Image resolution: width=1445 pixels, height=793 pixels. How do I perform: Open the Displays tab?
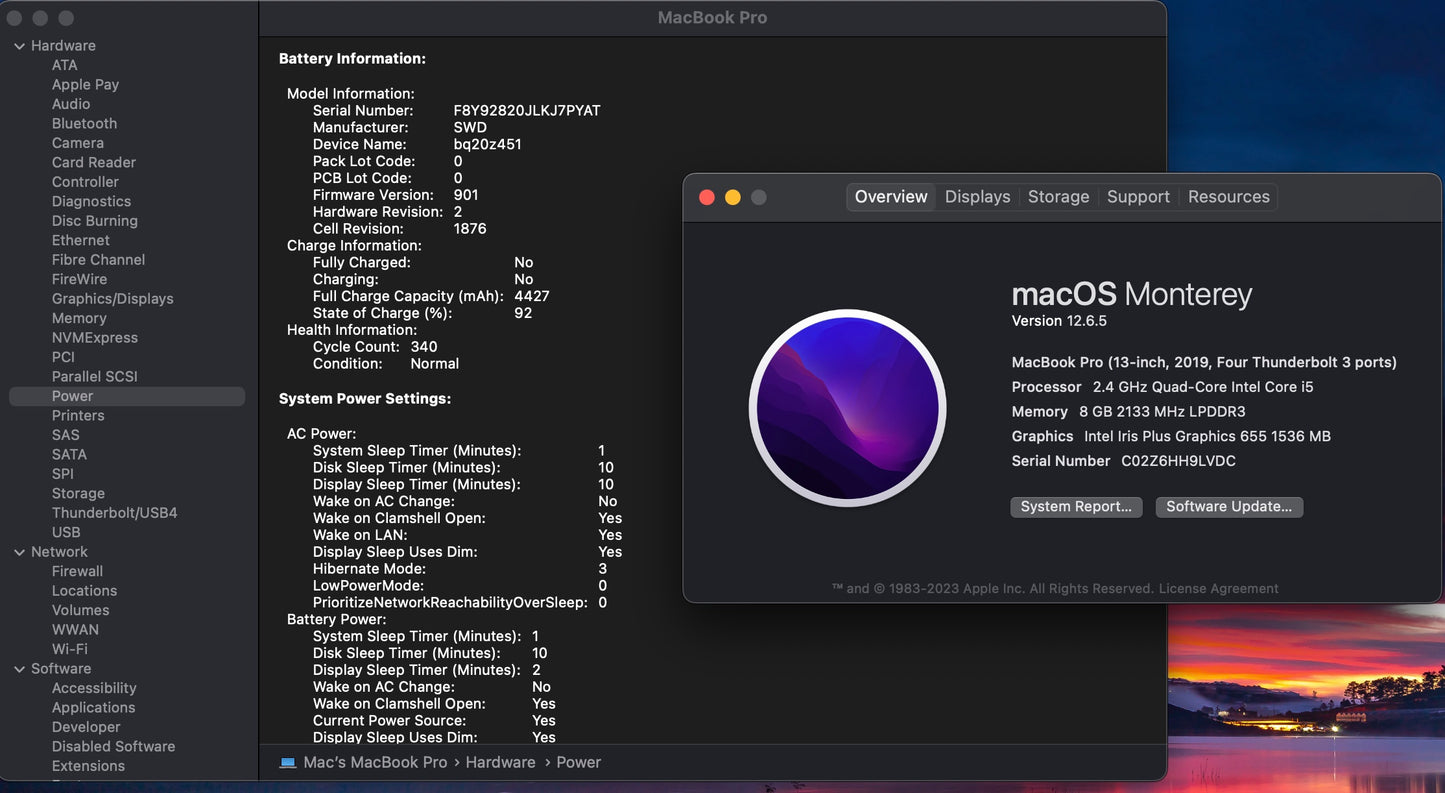coord(977,197)
